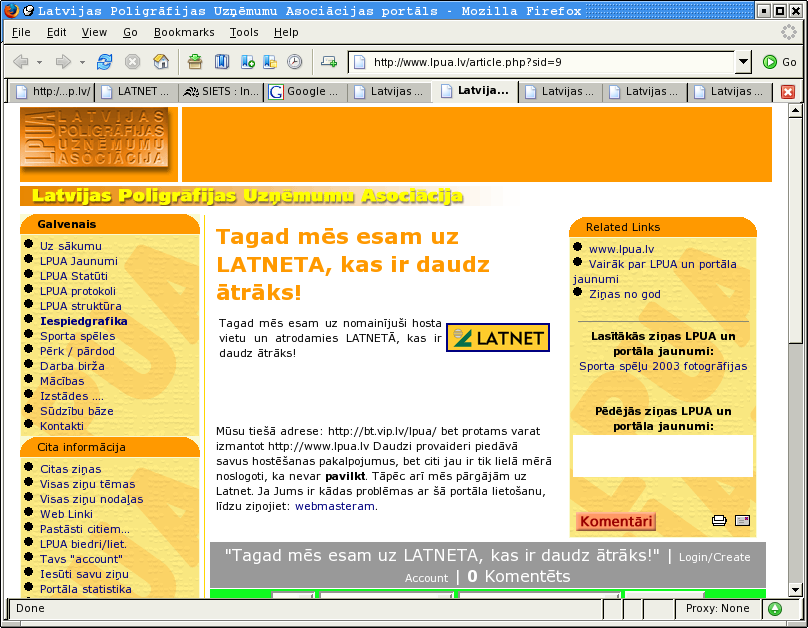Click the green arrow icon in the status bar
The image size is (808, 628).
click(x=775, y=608)
